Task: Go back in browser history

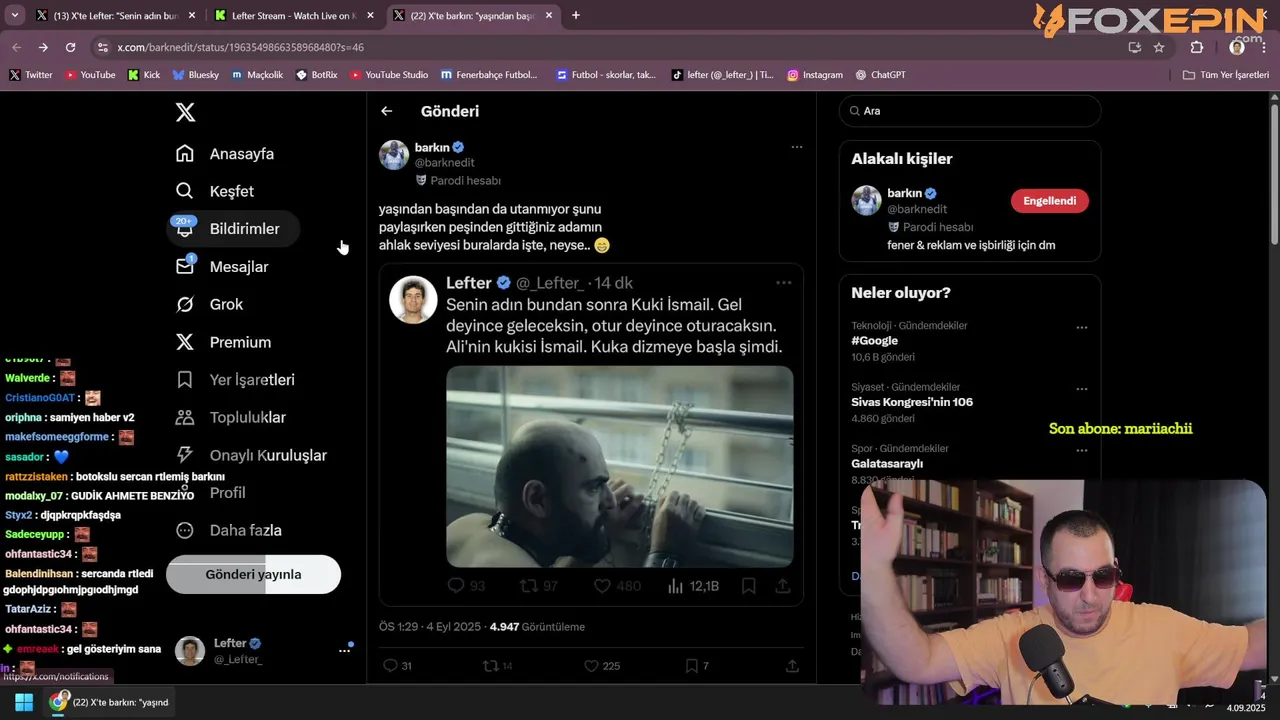Action: 16,47
